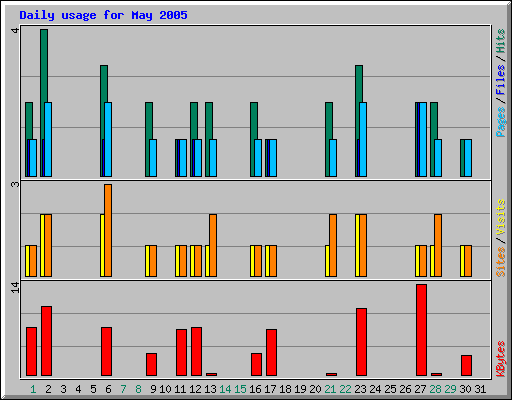The height and width of the screenshot is (400, 512).
Task: Click the 'Daily usage for May 2005' title
Action: coord(103,15)
